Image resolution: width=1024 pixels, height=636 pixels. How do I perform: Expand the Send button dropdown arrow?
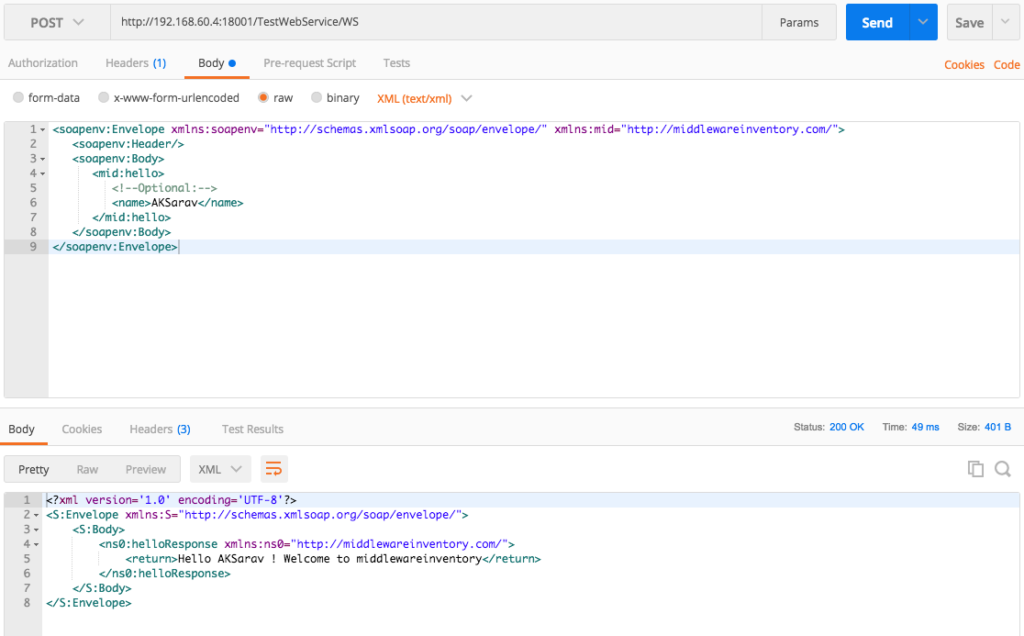(923, 22)
